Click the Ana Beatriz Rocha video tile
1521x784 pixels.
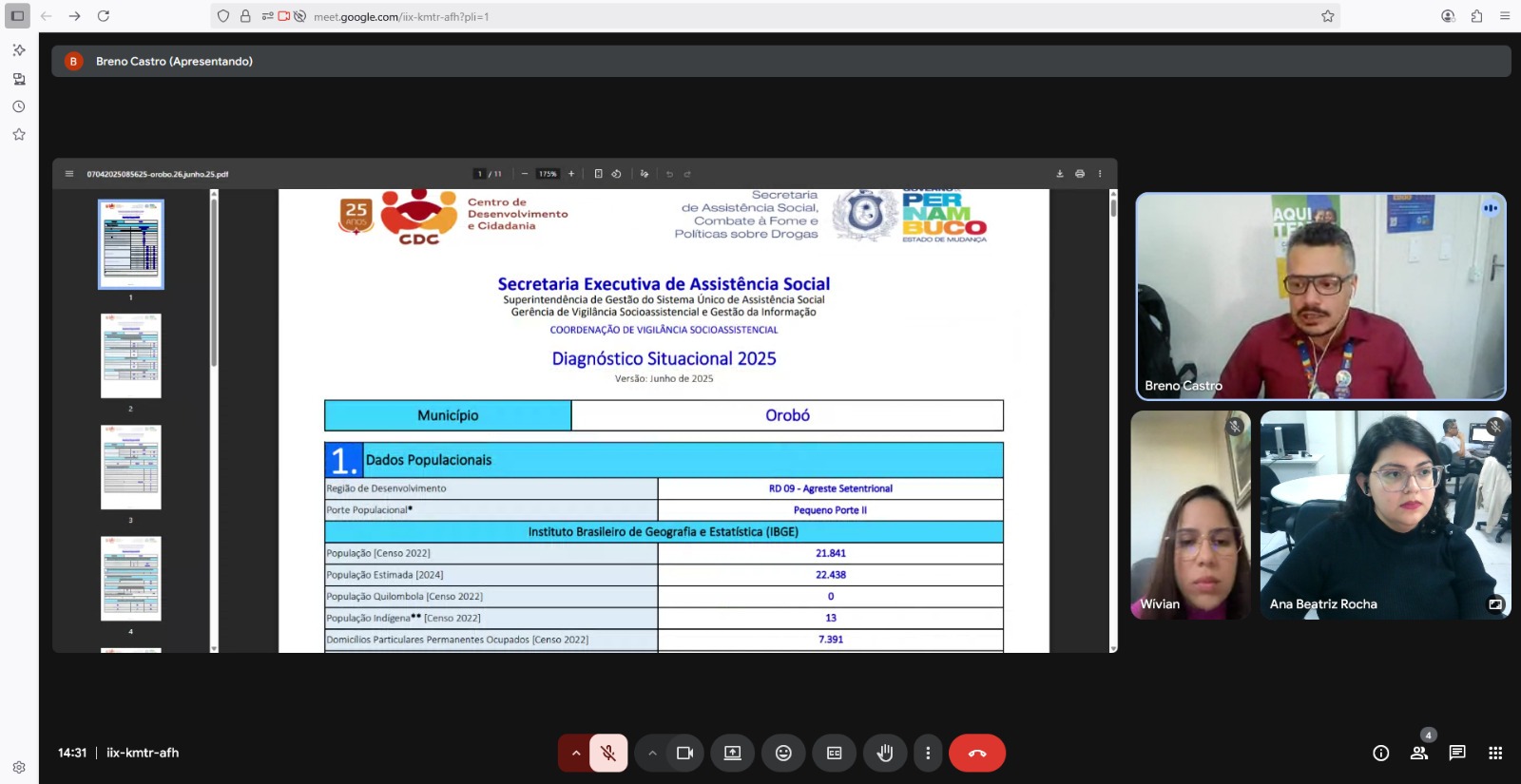pyautogui.click(x=1384, y=514)
